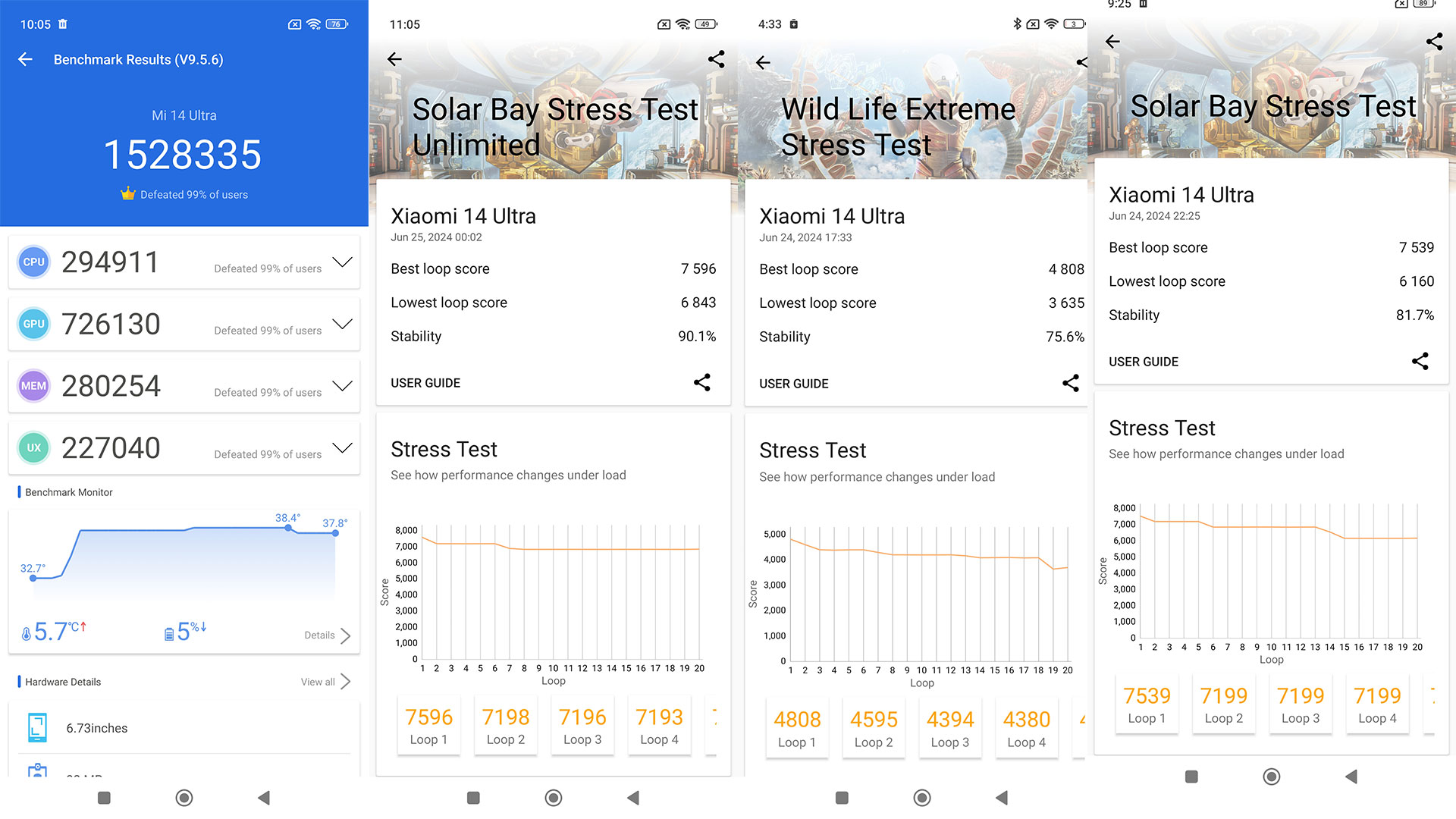
Task: Tap the total score 1528335
Action: click(x=183, y=155)
